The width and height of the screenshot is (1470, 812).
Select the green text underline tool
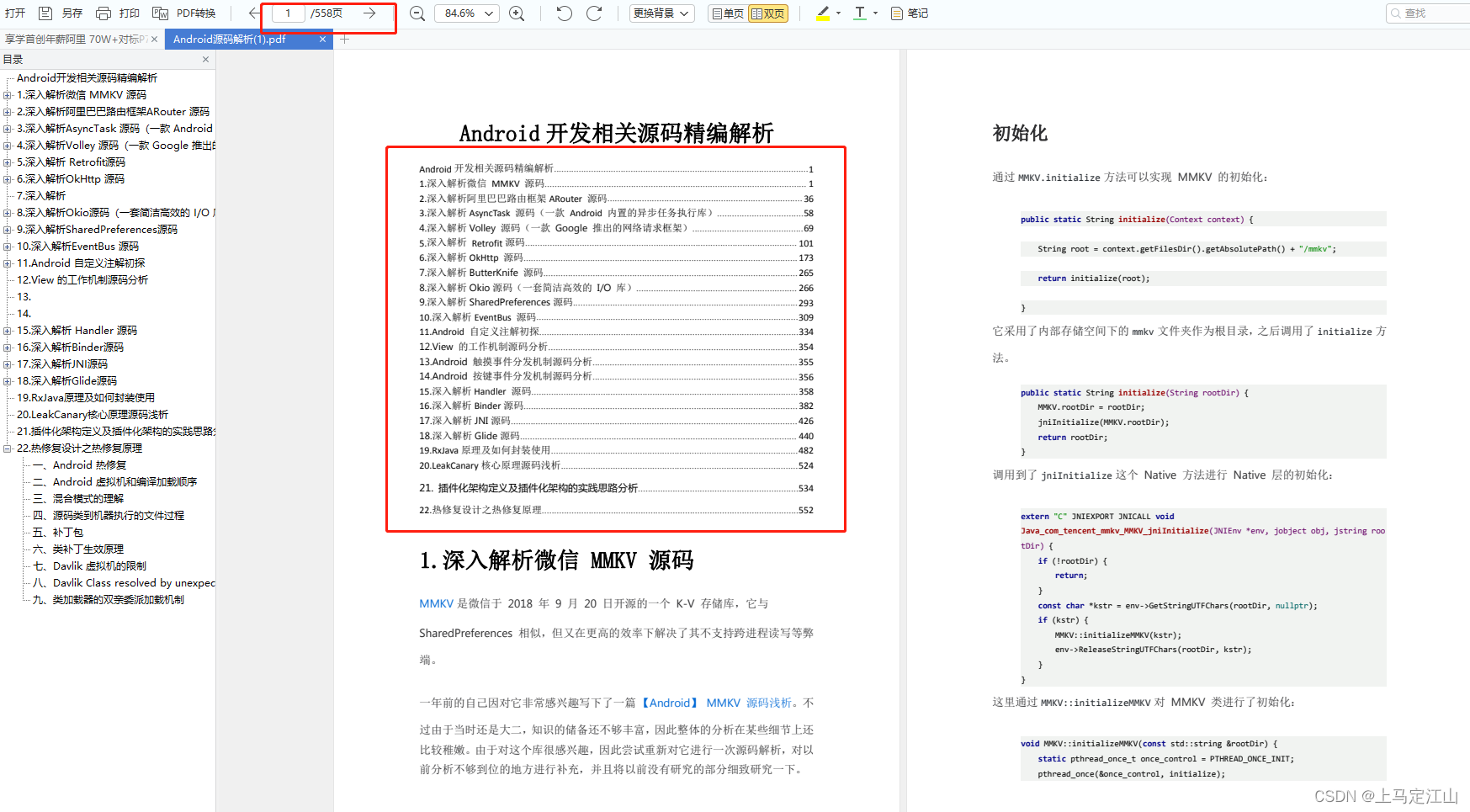tap(859, 13)
